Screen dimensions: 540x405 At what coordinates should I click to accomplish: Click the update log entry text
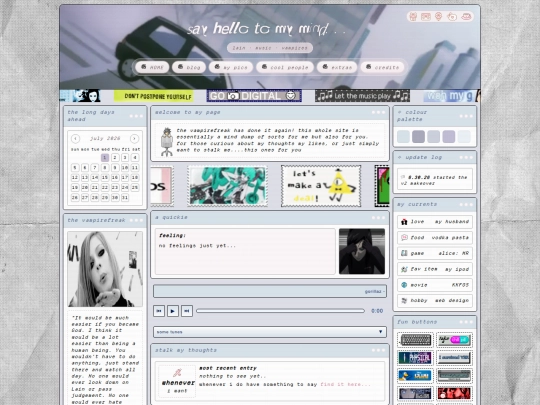[435, 180]
